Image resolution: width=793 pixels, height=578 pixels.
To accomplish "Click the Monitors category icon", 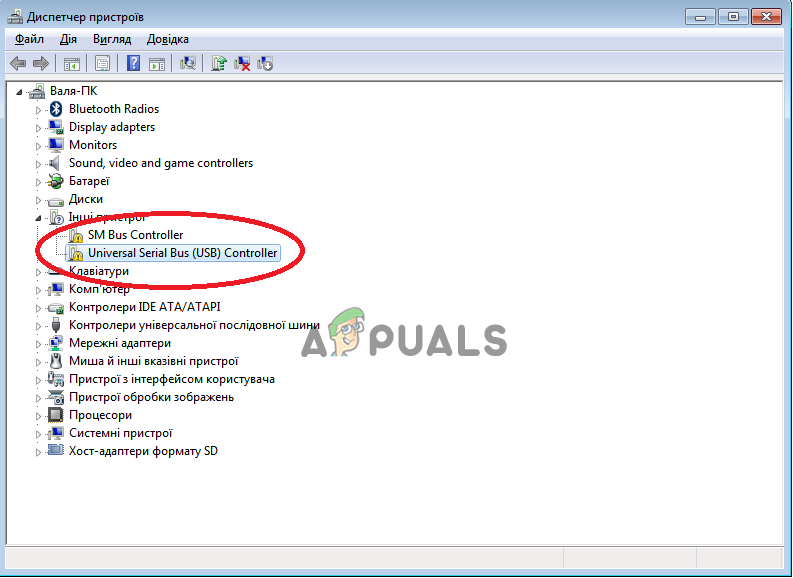I will coord(56,145).
